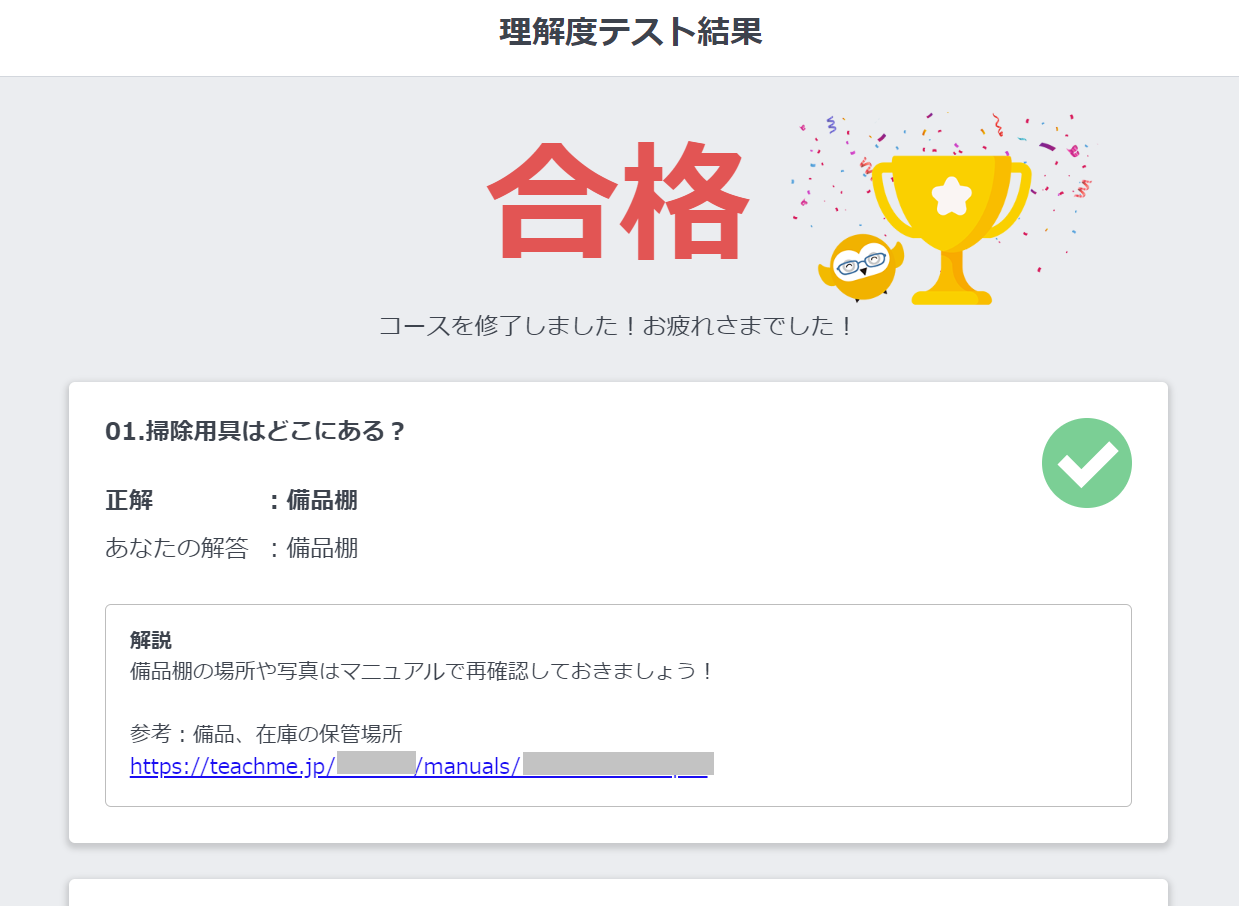Click the trophy base pedestal
Screen dimensions: 1239x906
[x=950, y=297]
